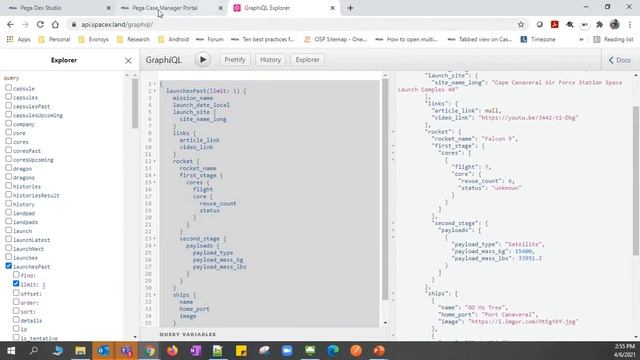640x360 pixels.
Task: Collapse the rocket block at line 12
Action: [x=155, y=161]
